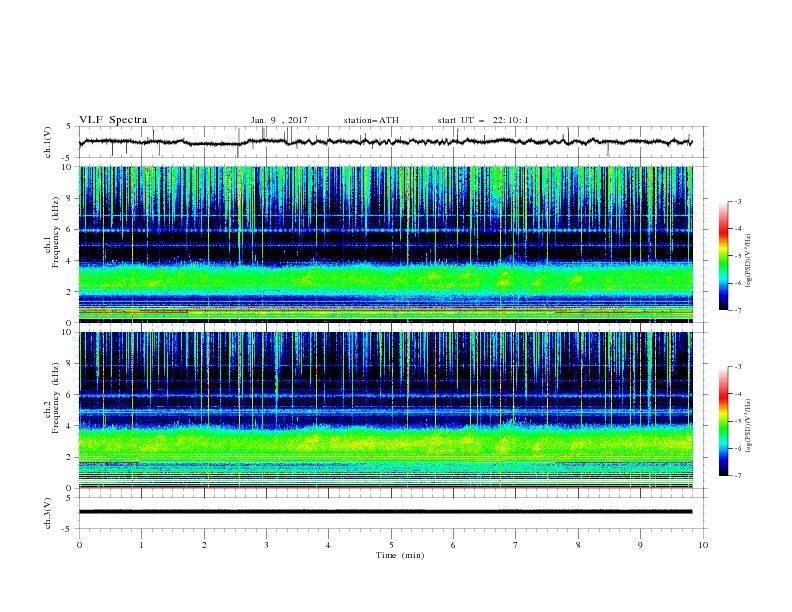The image size is (792, 612).
Task: Click the ch.2 spectrogram panel
Action: [x=386, y=410]
